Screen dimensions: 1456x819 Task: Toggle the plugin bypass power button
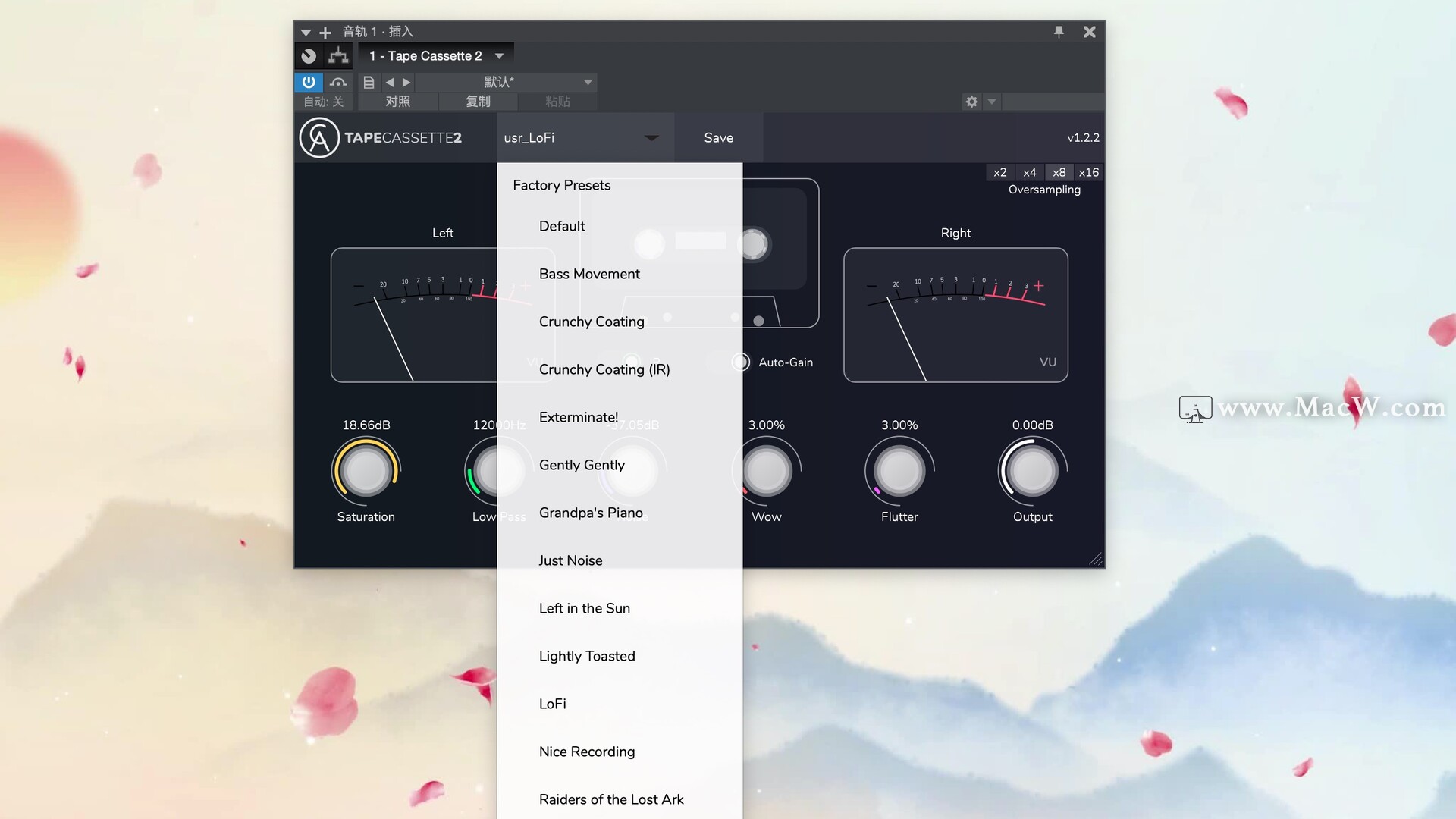pos(309,82)
